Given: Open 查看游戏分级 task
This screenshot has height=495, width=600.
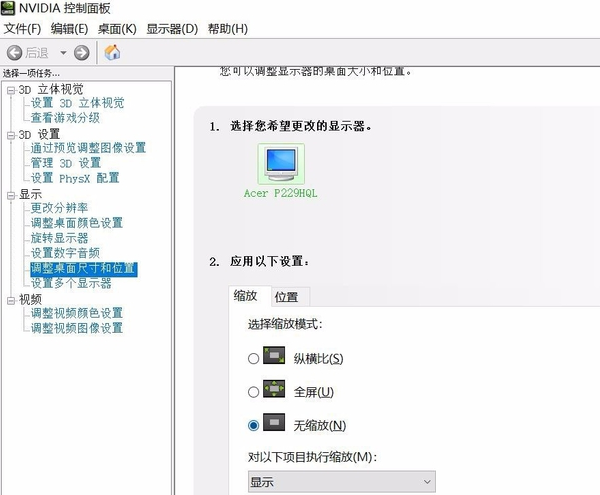Looking at the screenshot, I should coord(65,118).
